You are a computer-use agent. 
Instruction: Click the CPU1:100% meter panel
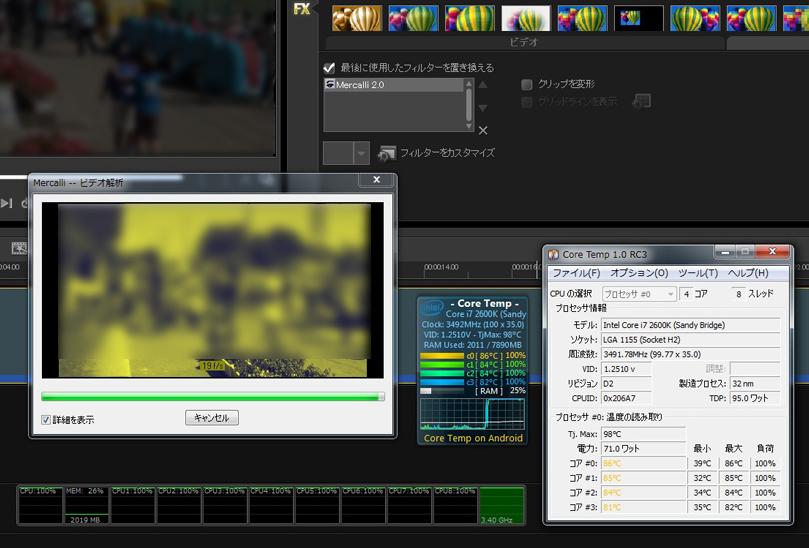[132, 505]
